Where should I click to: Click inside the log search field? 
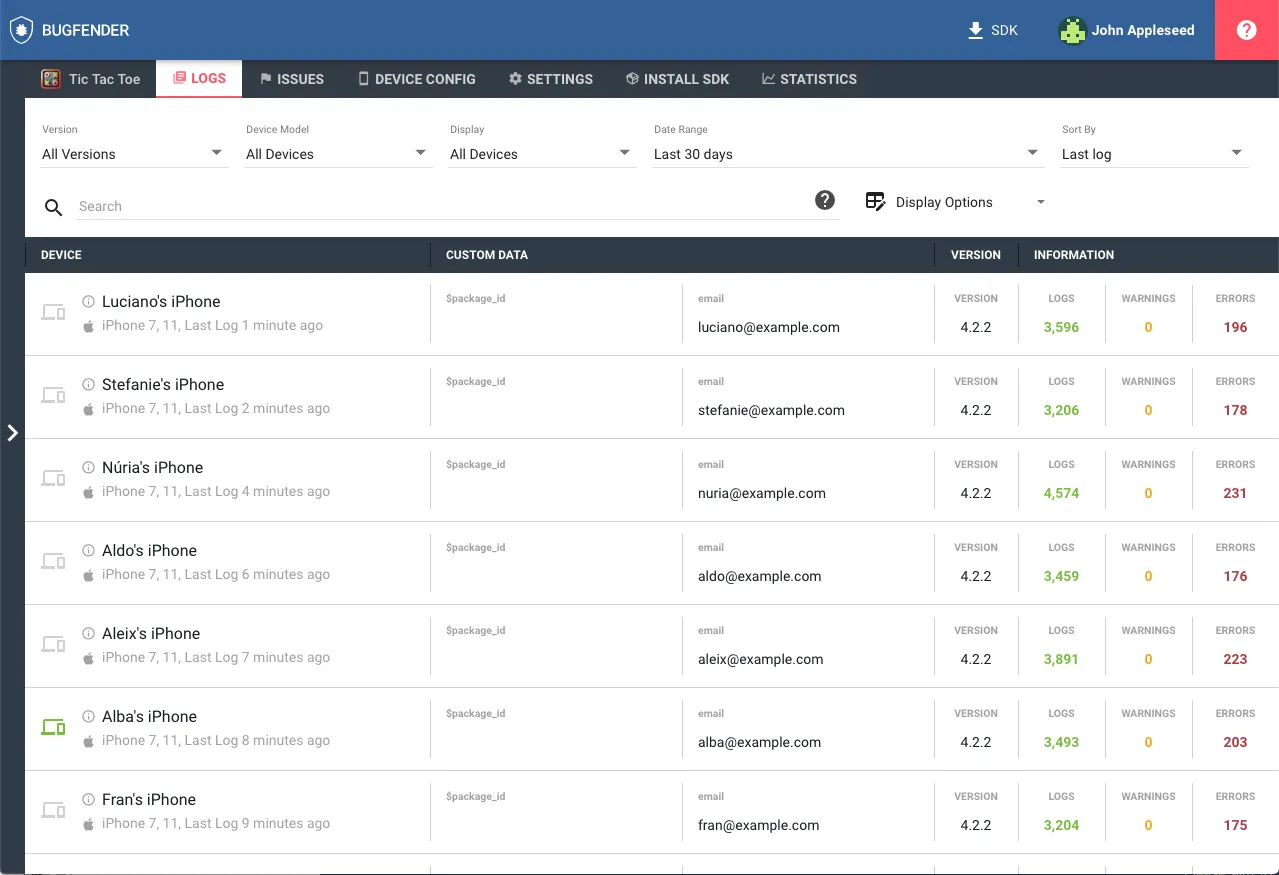tap(400, 206)
